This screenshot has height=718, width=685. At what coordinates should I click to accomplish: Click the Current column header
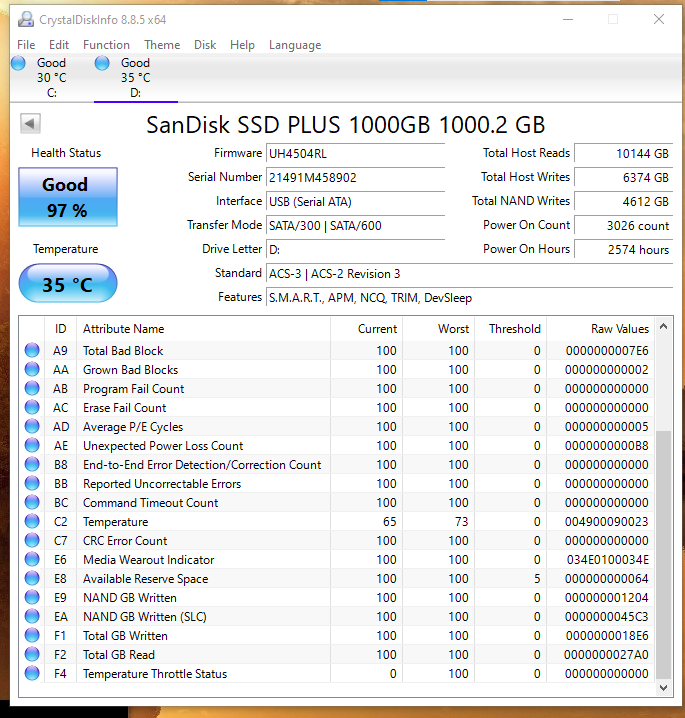tap(366, 329)
